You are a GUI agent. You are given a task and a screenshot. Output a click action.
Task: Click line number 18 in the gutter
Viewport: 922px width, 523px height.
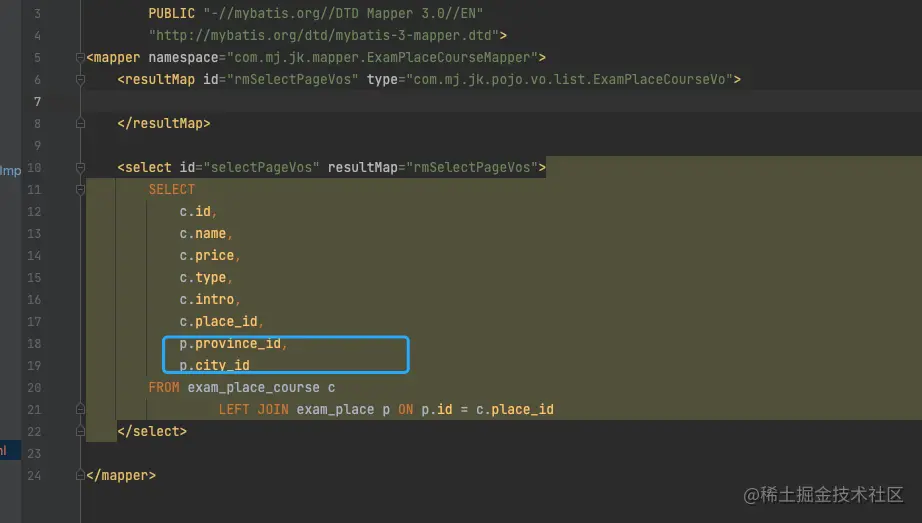pos(34,344)
